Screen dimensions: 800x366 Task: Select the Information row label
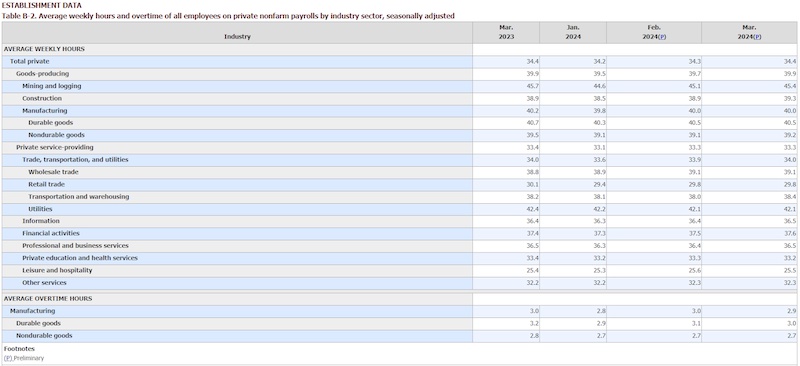(x=41, y=221)
